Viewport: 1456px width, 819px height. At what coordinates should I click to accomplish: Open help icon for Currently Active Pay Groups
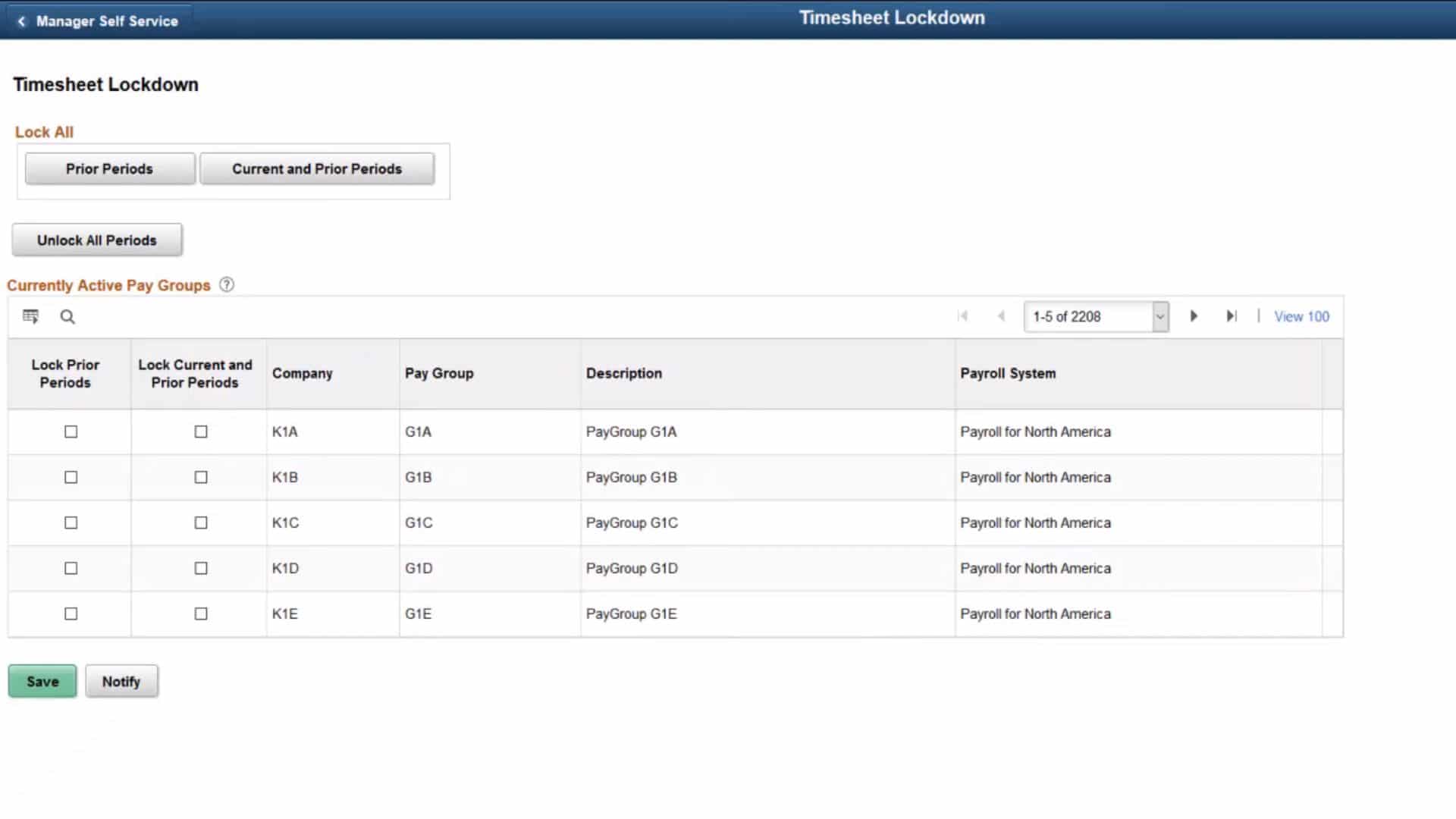click(x=227, y=284)
